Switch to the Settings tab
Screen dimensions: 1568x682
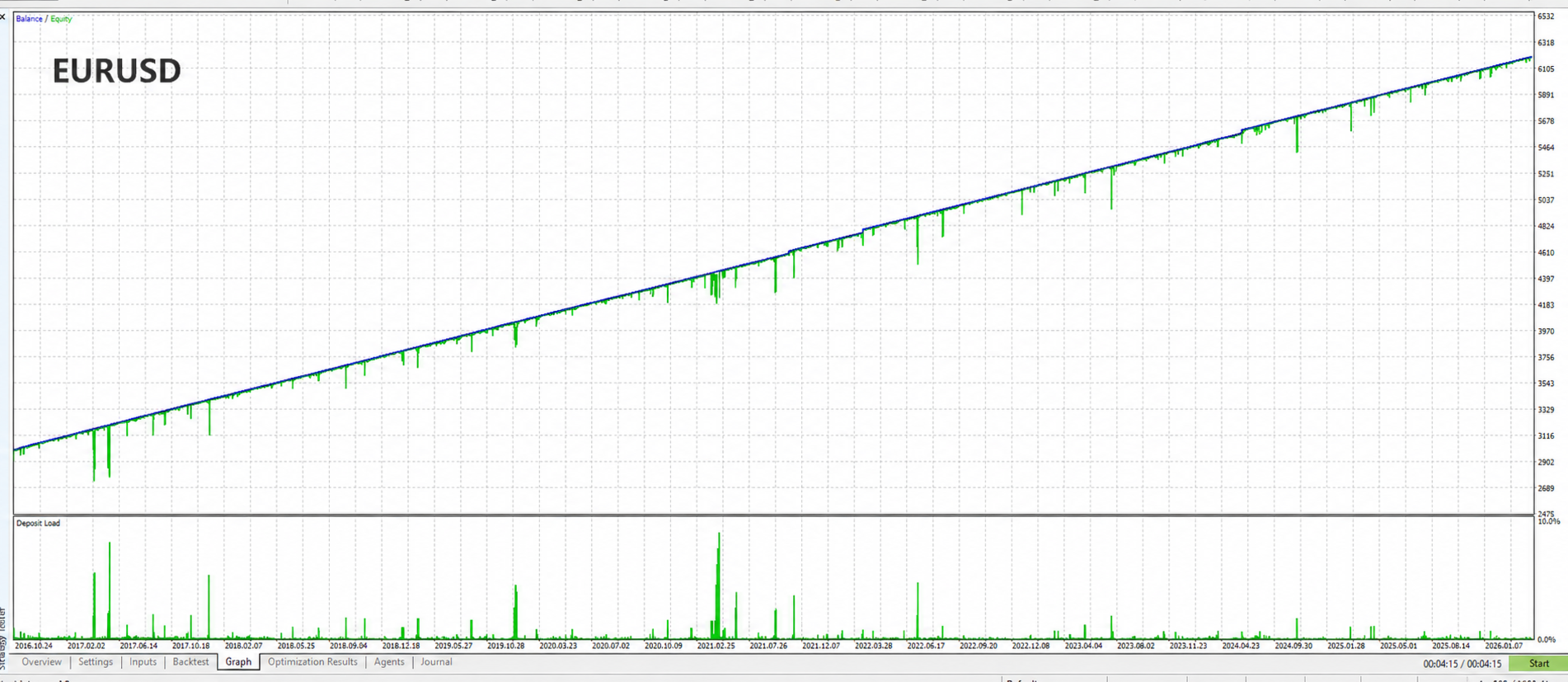[x=96, y=662]
